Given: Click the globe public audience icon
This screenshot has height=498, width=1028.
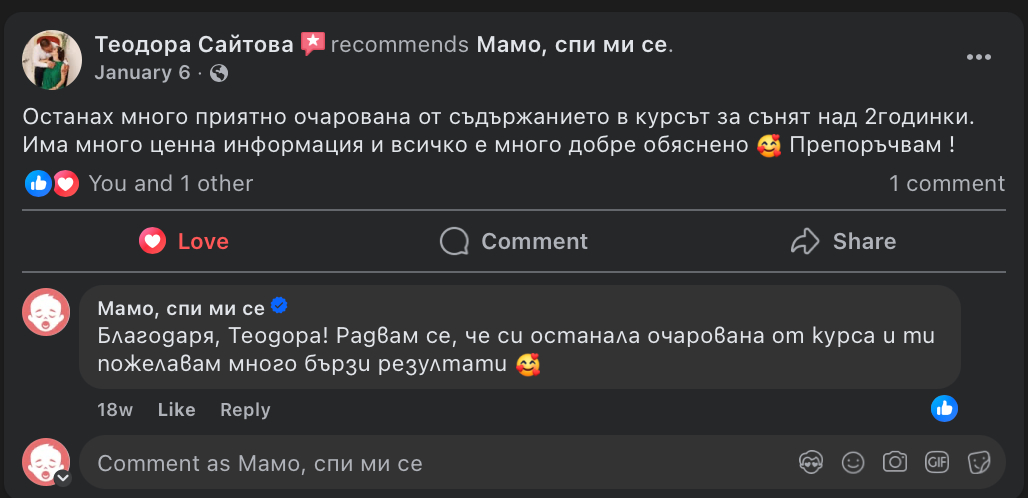Looking at the screenshot, I should pyautogui.click(x=219, y=73).
